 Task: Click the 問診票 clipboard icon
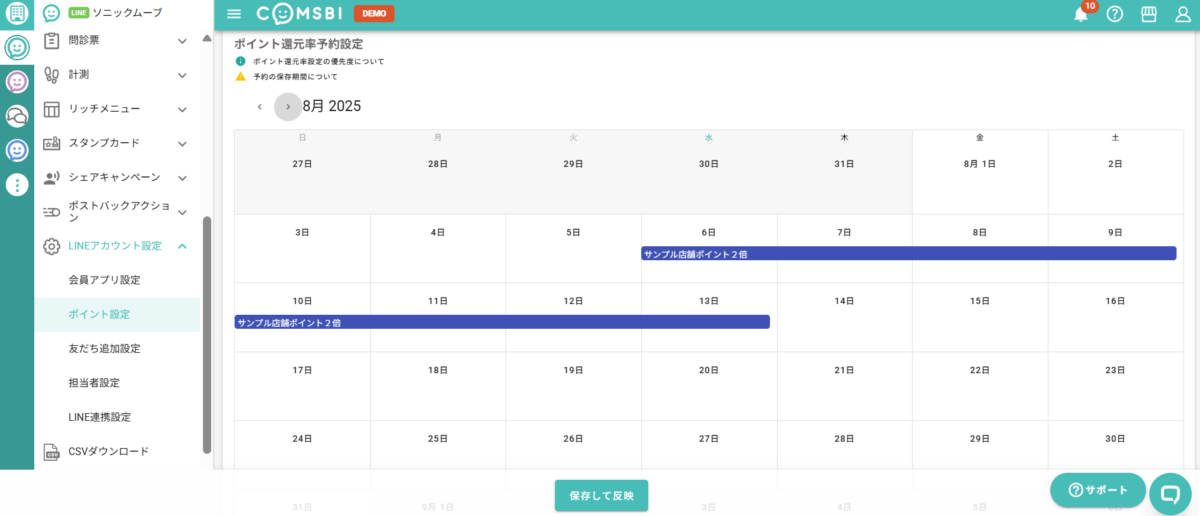coord(52,41)
